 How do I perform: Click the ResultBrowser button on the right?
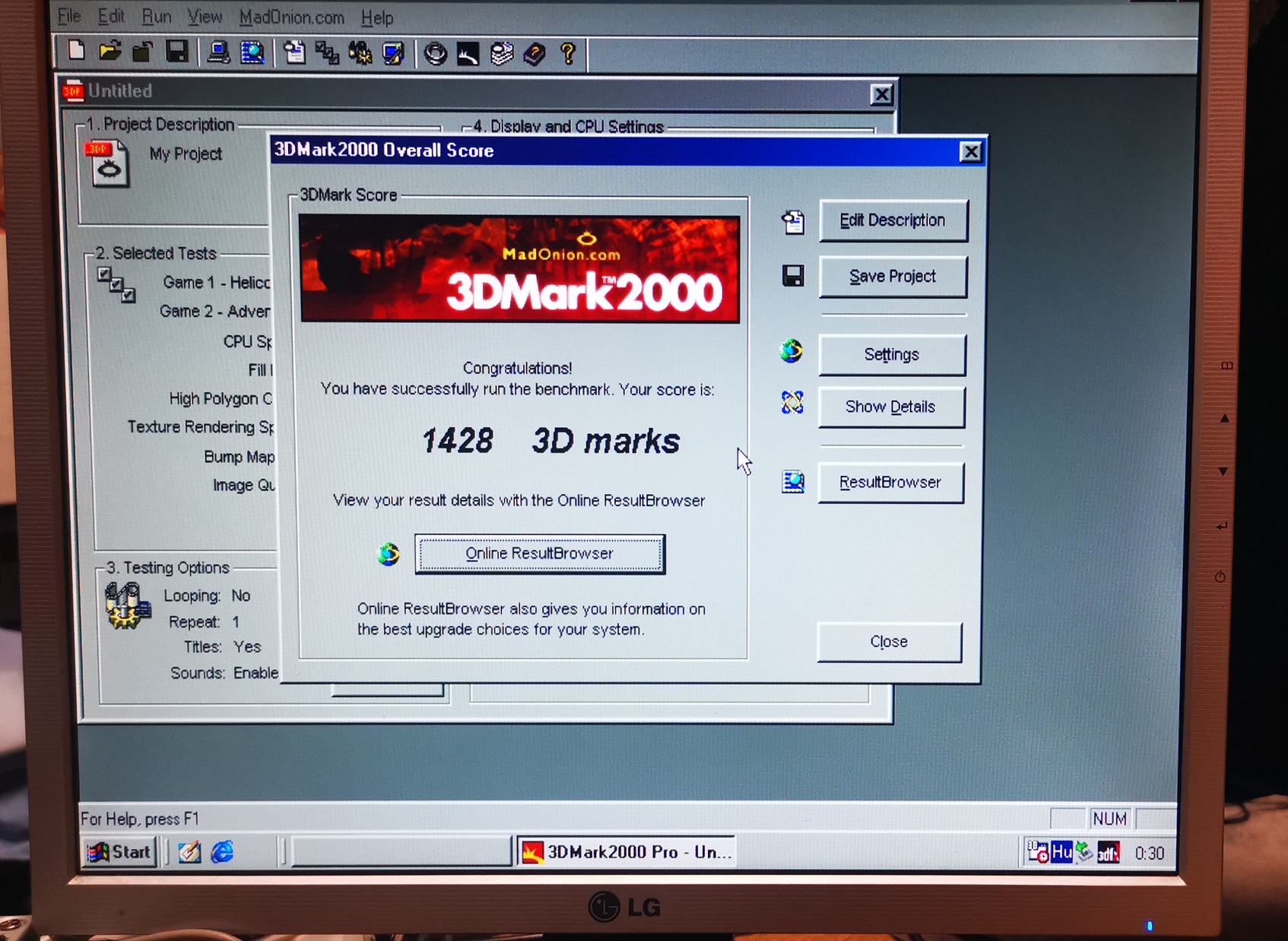pos(890,483)
